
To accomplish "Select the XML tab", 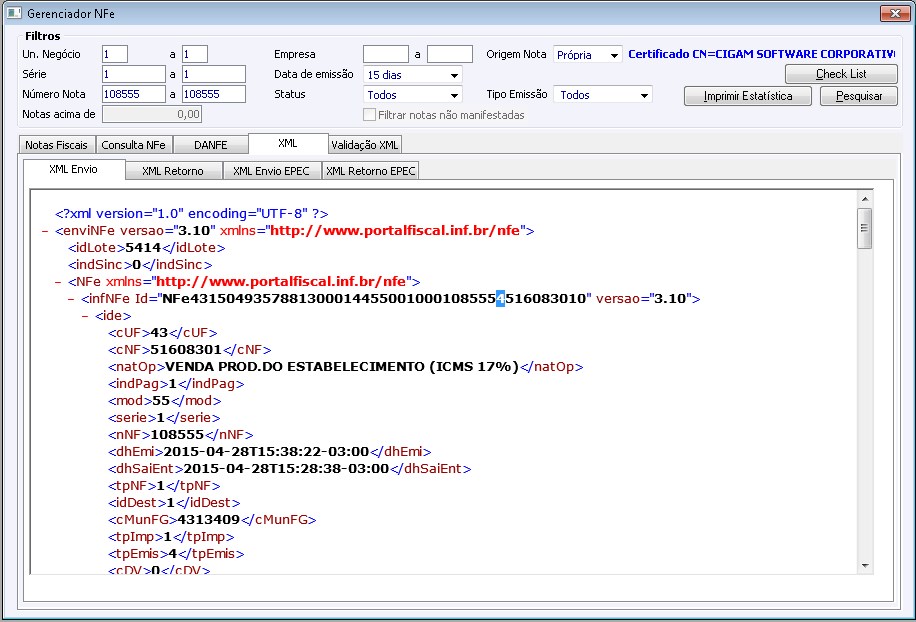I will [x=288, y=143].
